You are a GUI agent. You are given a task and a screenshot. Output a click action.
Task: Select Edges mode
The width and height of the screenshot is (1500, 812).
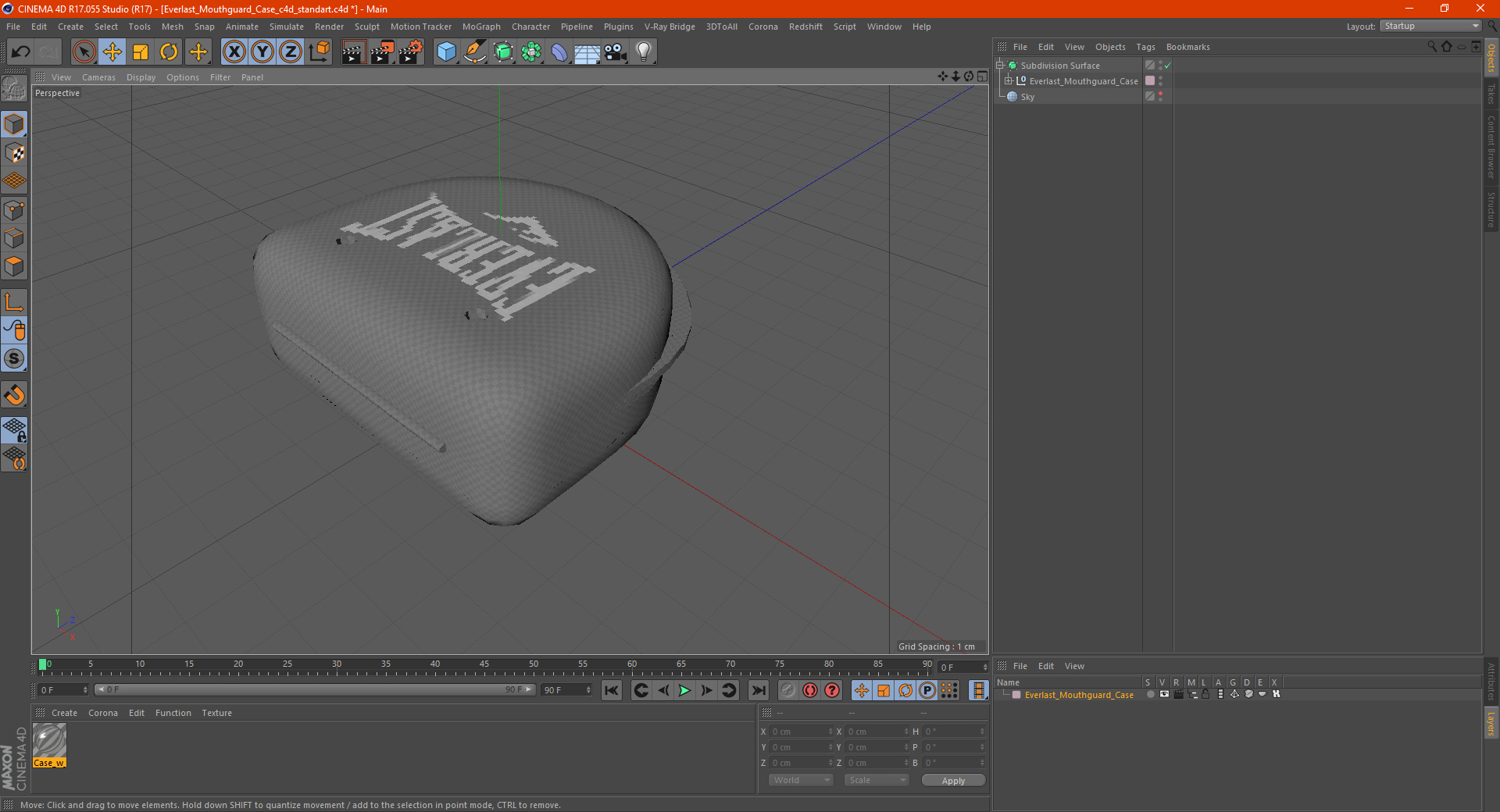[14, 238]
